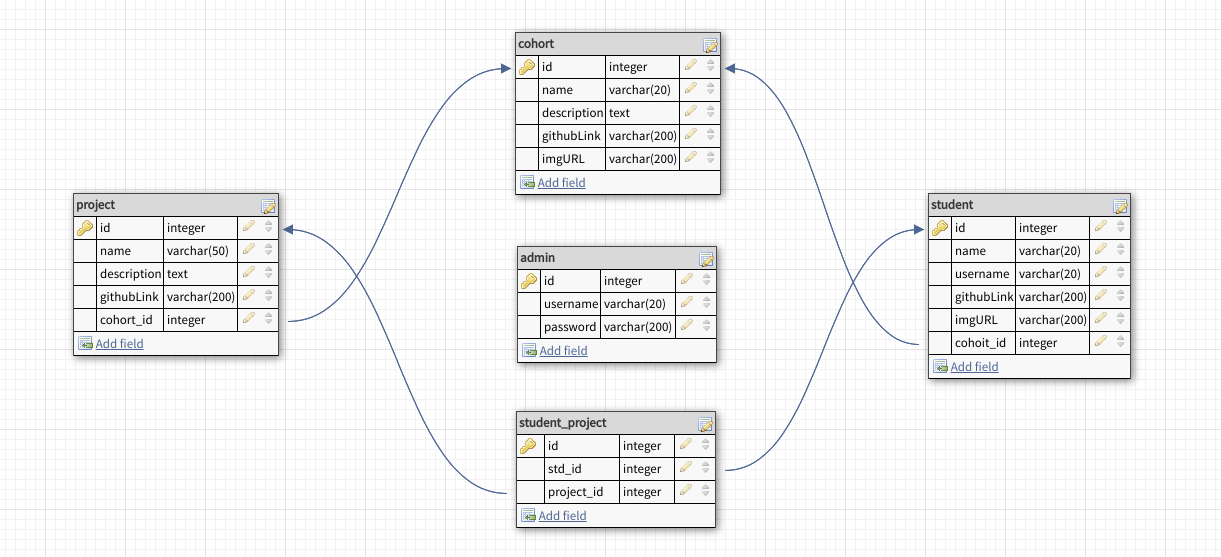Open the student_project table edit icon
The height and width of the screenshot is (557, 1221).
pyautogui.click(x=705, y=424)
